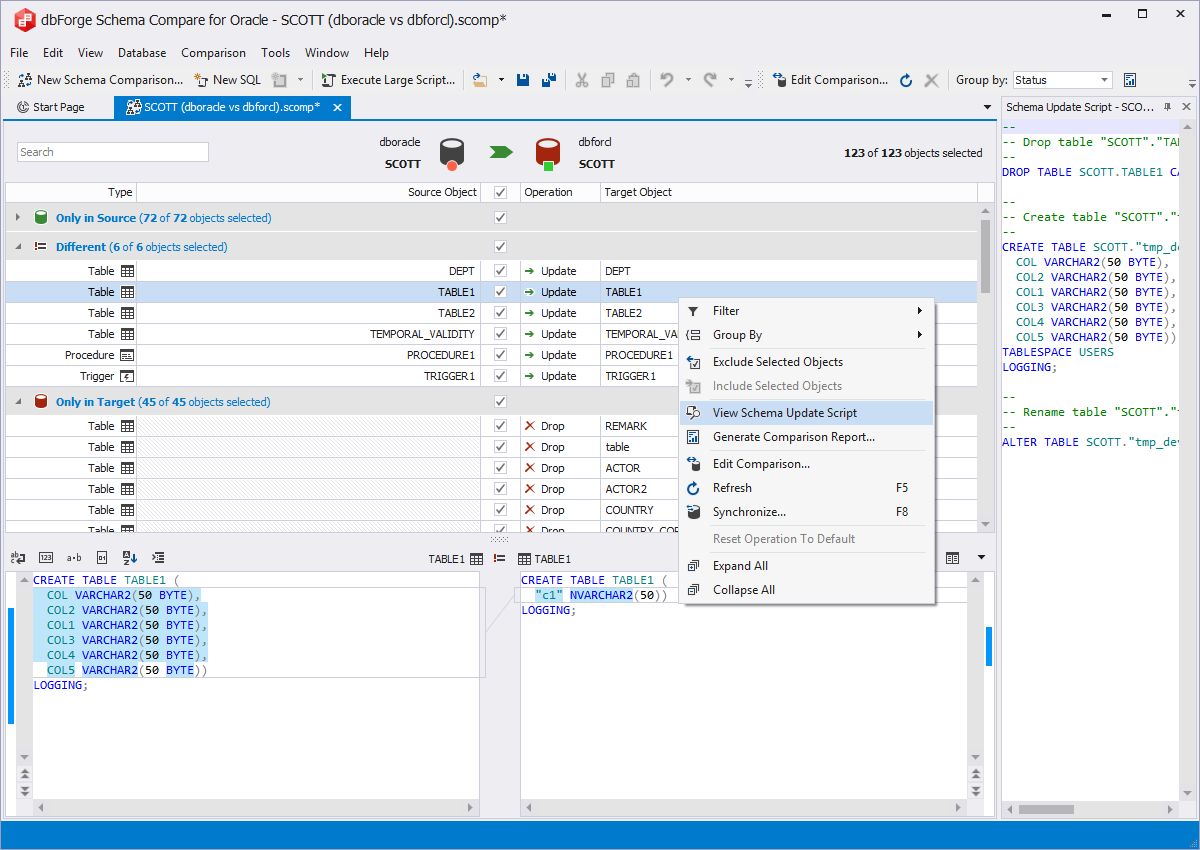Click the Edit Comparison toolbar button

pos(829,80)
